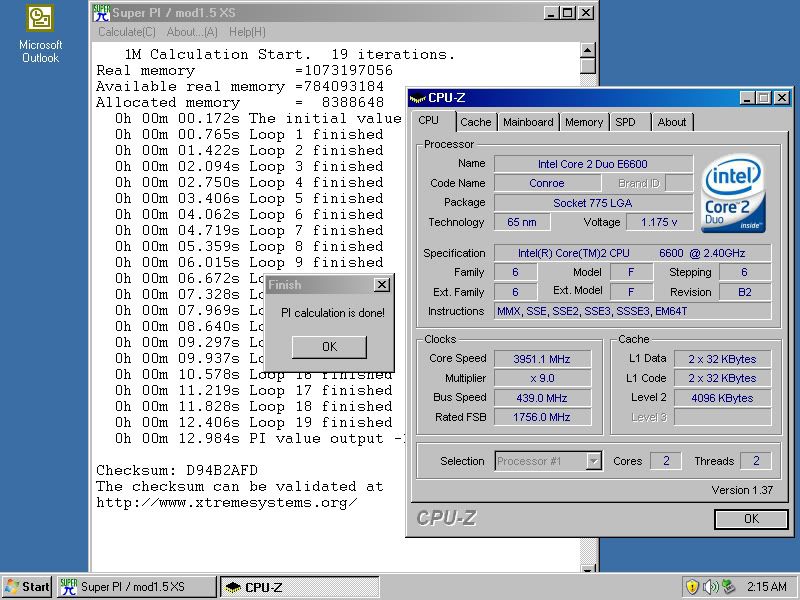Screen dimensions: 800x600
Task: Click the PI calculation is done! message
Action: click(333, 313)
